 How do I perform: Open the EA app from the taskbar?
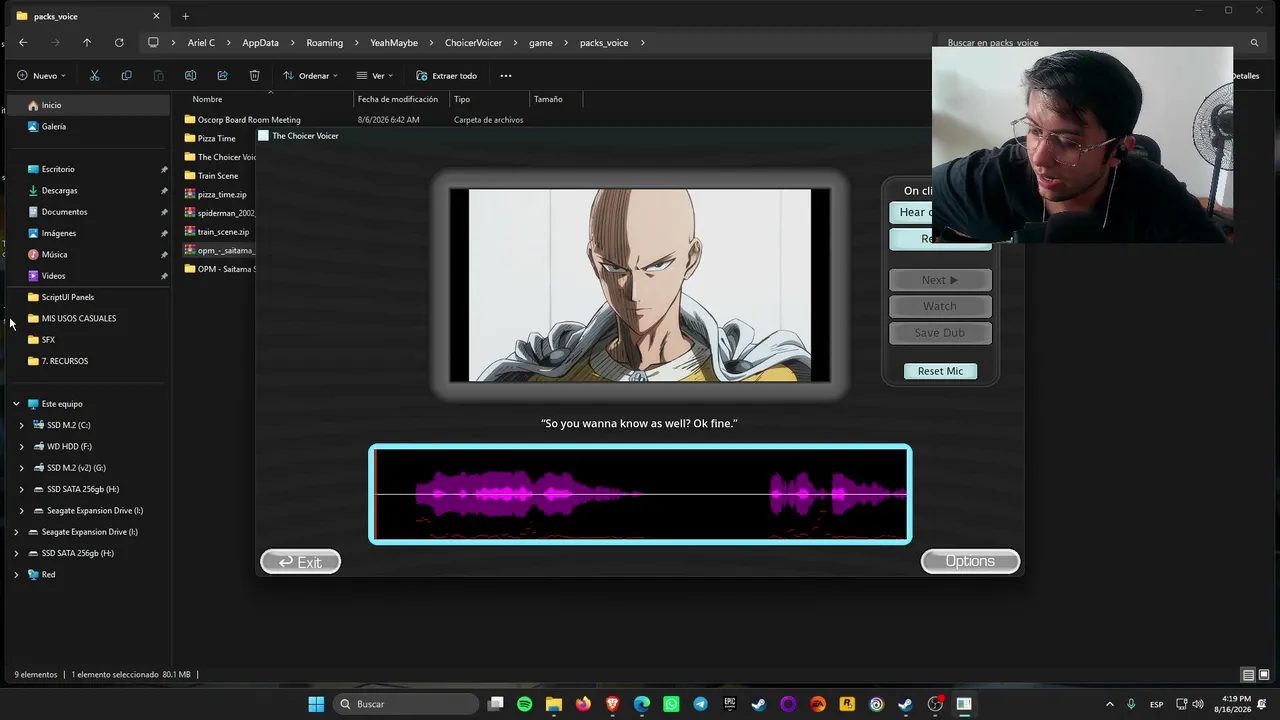coord(818,704)
